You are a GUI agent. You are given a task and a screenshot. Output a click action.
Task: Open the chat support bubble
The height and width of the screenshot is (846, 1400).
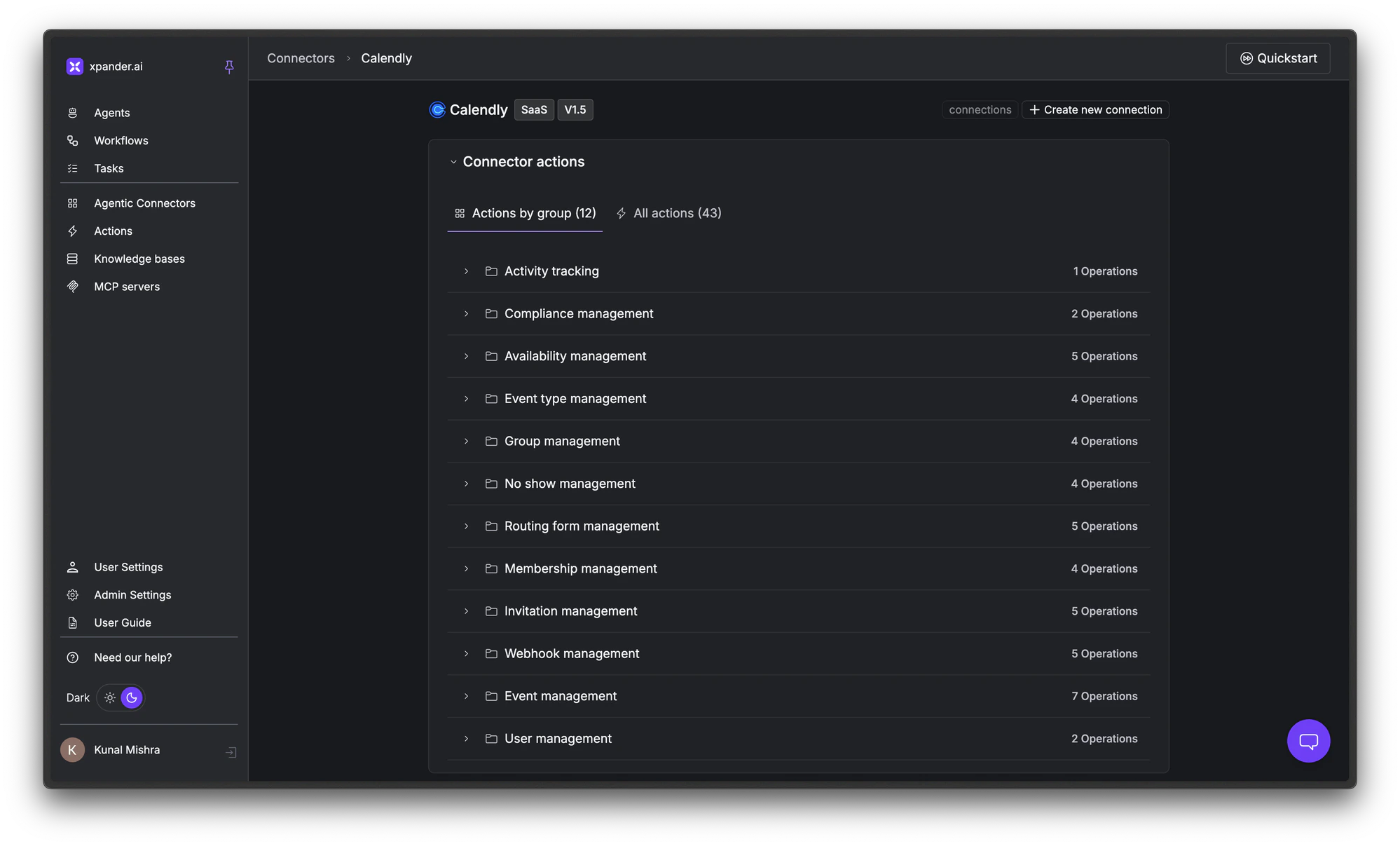point(1308,741)
